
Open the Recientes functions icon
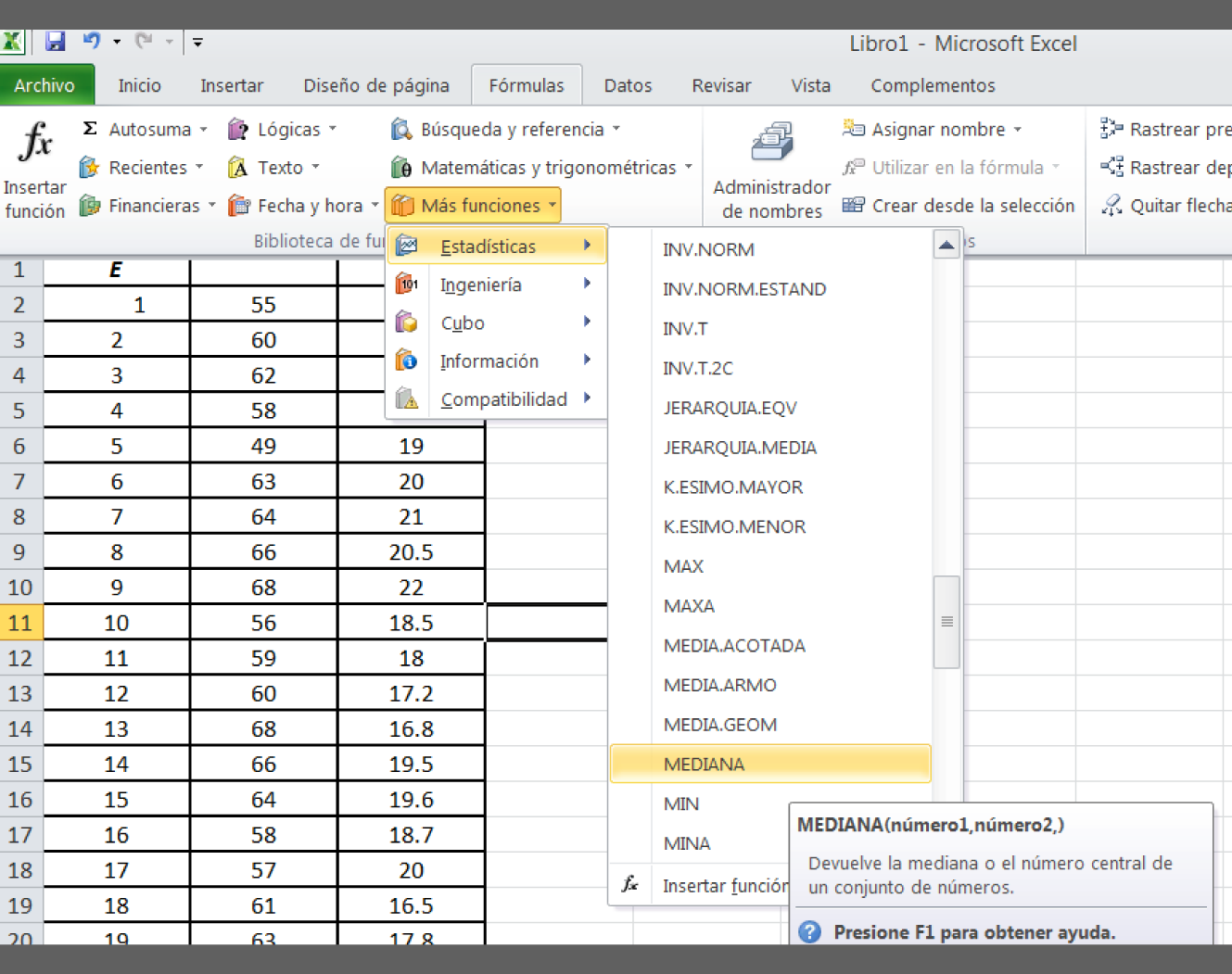90,167
